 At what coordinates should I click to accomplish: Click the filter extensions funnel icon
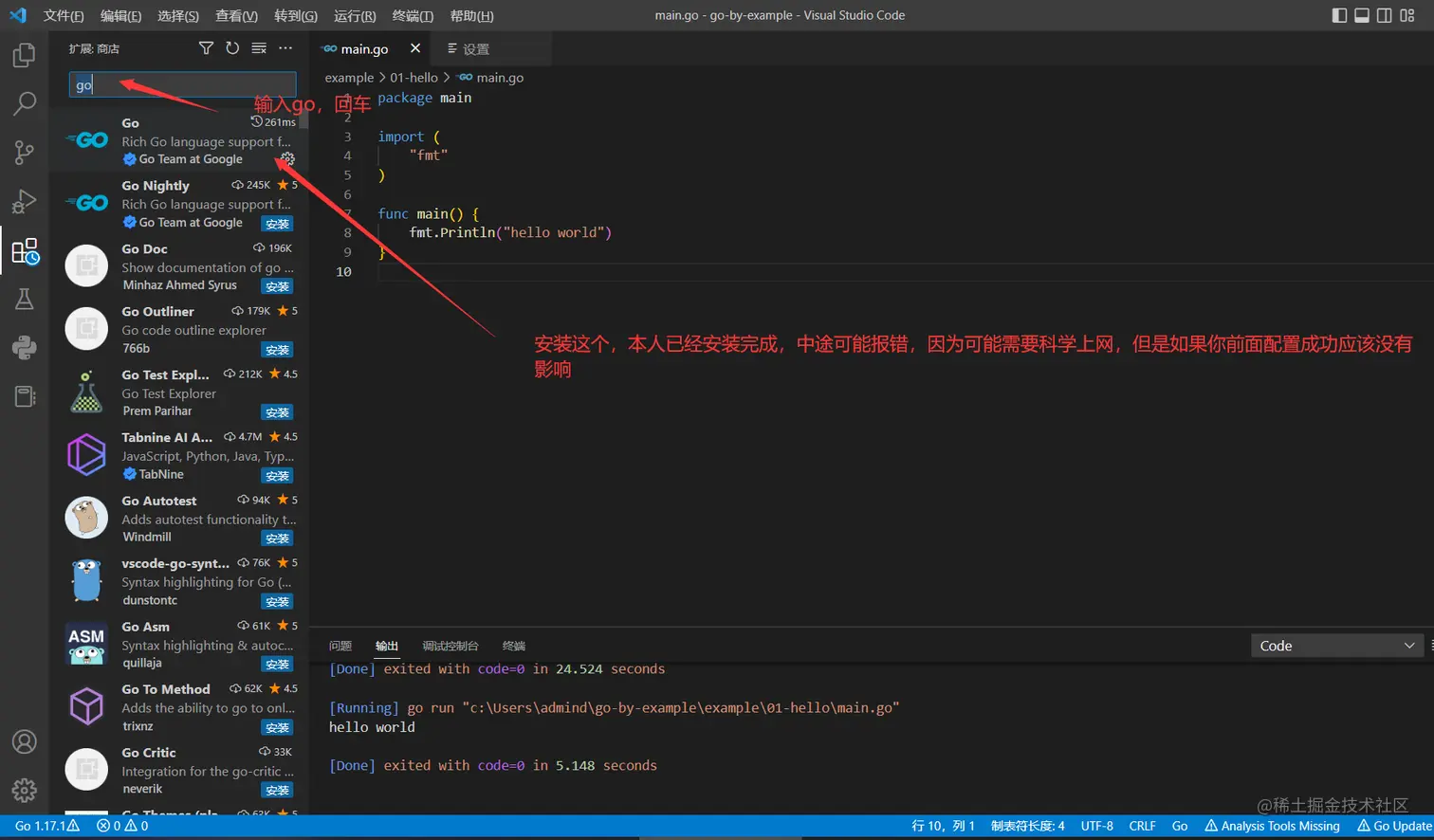pos(206,48)
